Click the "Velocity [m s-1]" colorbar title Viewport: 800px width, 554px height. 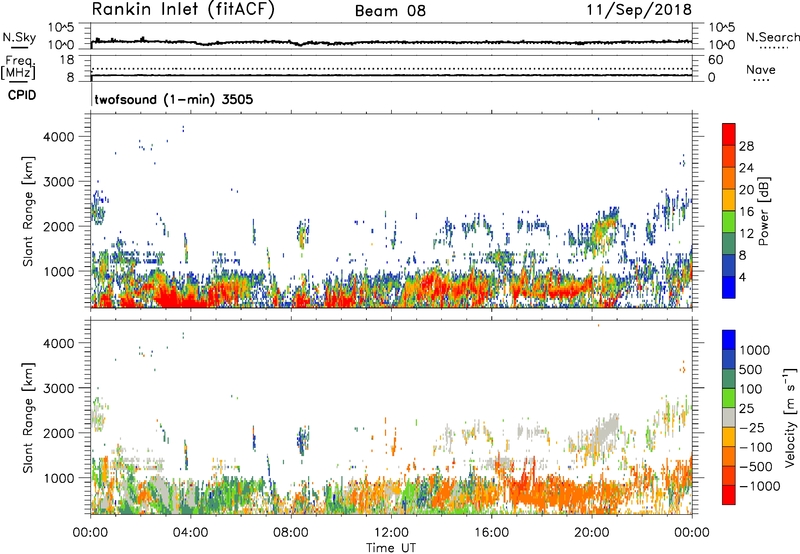791,417
